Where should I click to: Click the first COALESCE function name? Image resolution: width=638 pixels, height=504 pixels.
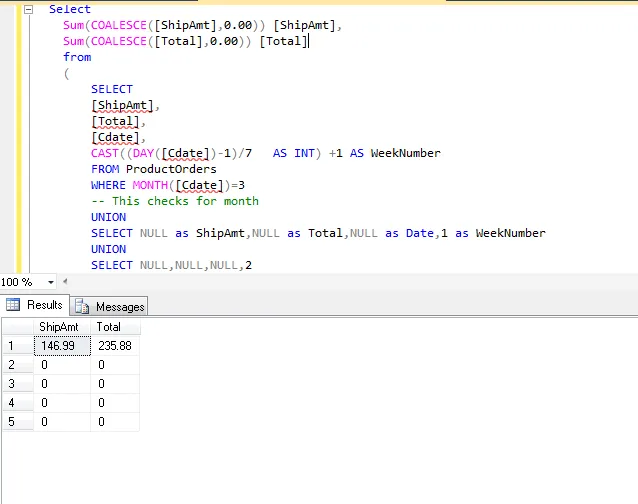click(118, 25)
